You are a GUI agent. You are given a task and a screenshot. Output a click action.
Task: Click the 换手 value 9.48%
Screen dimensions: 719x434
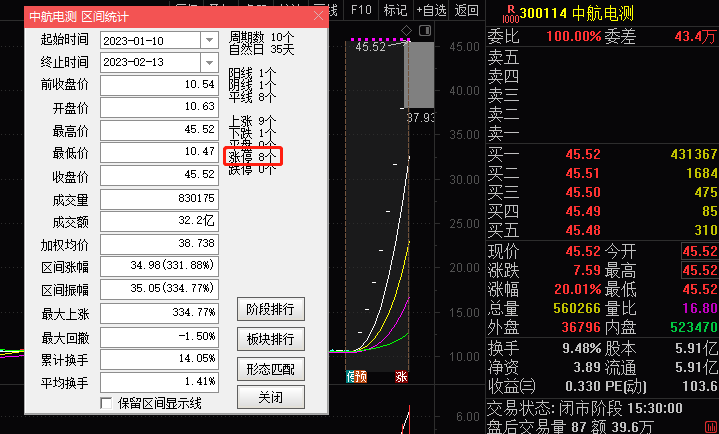pyautogui.click(x=581, y=349)
